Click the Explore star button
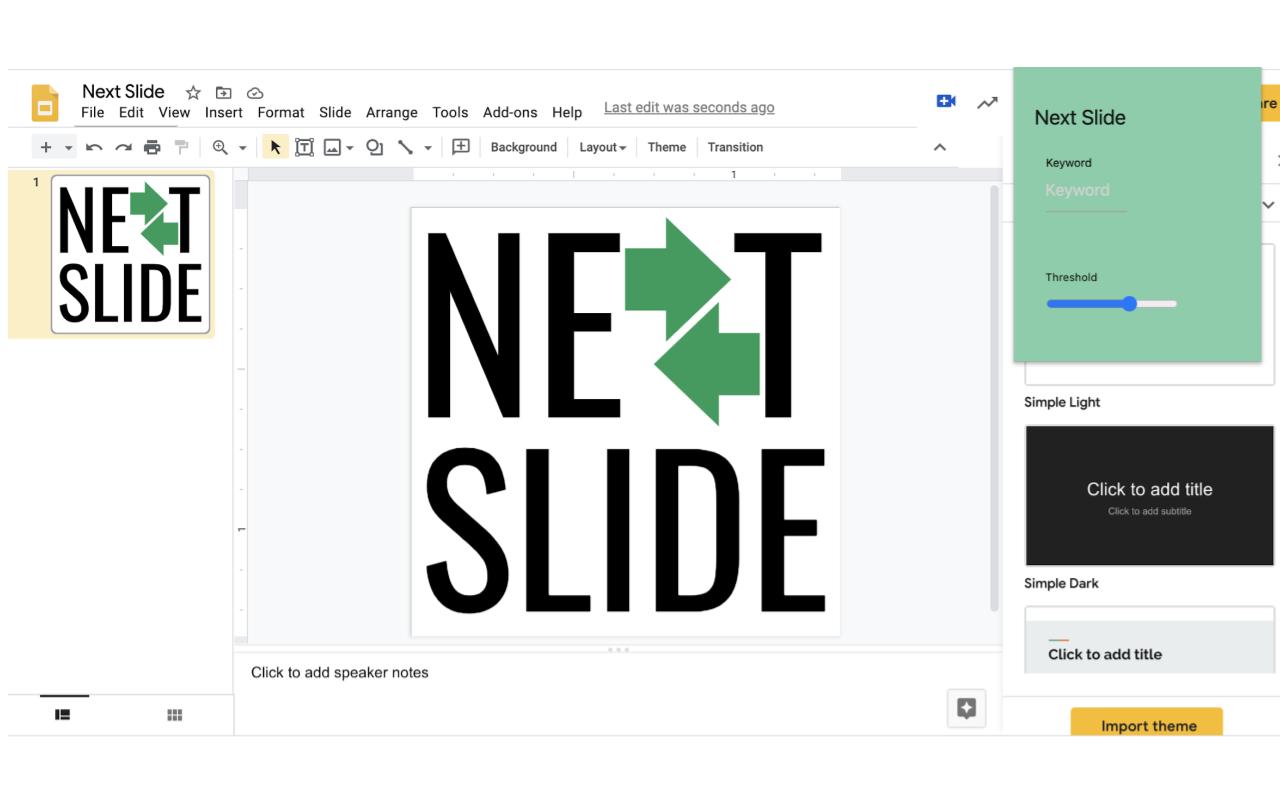Image resolution: width=1280 pixels, height=800 pixels. pyautogui.click(x=966, y=708)
